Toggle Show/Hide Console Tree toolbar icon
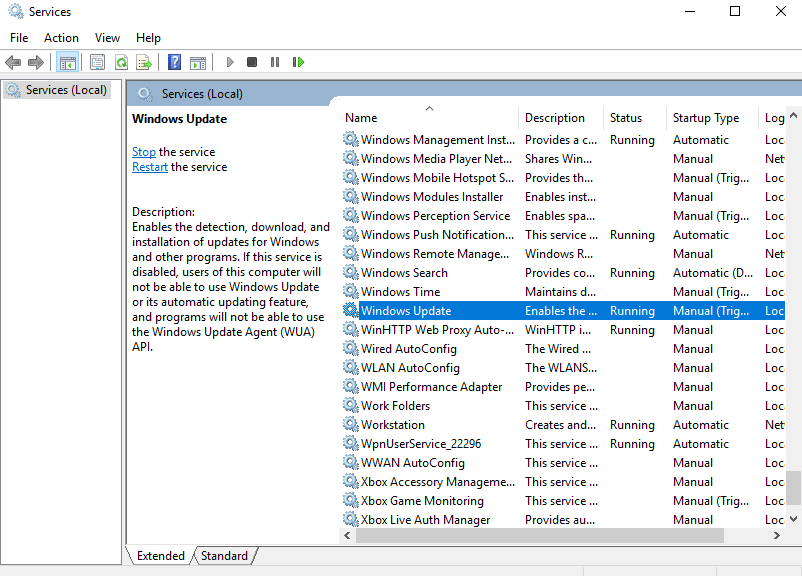The height and width of the screenshot is (576, 802). [x=68, y=62]
